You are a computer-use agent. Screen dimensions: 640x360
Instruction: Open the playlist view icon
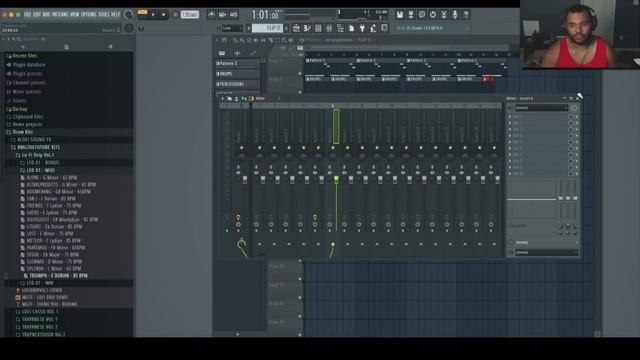pyautogui.click(x=296, y=28)
